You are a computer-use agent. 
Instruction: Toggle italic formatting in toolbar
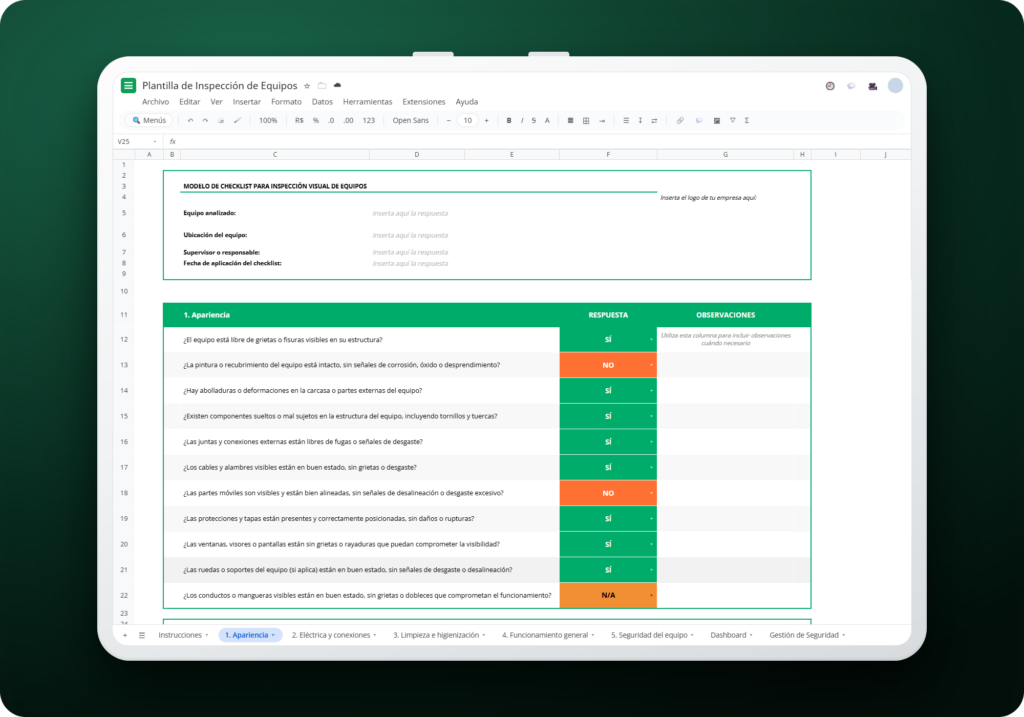click(522, 120)
